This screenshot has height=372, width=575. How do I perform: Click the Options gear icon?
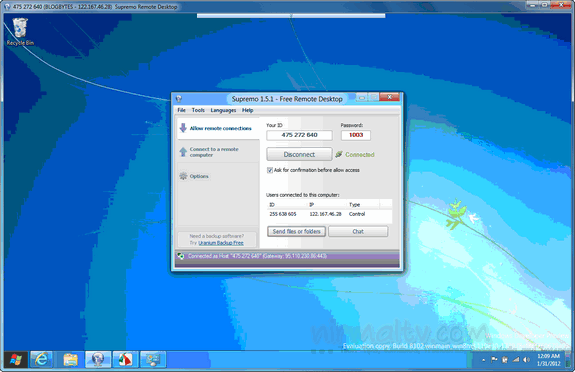(183, 176)
